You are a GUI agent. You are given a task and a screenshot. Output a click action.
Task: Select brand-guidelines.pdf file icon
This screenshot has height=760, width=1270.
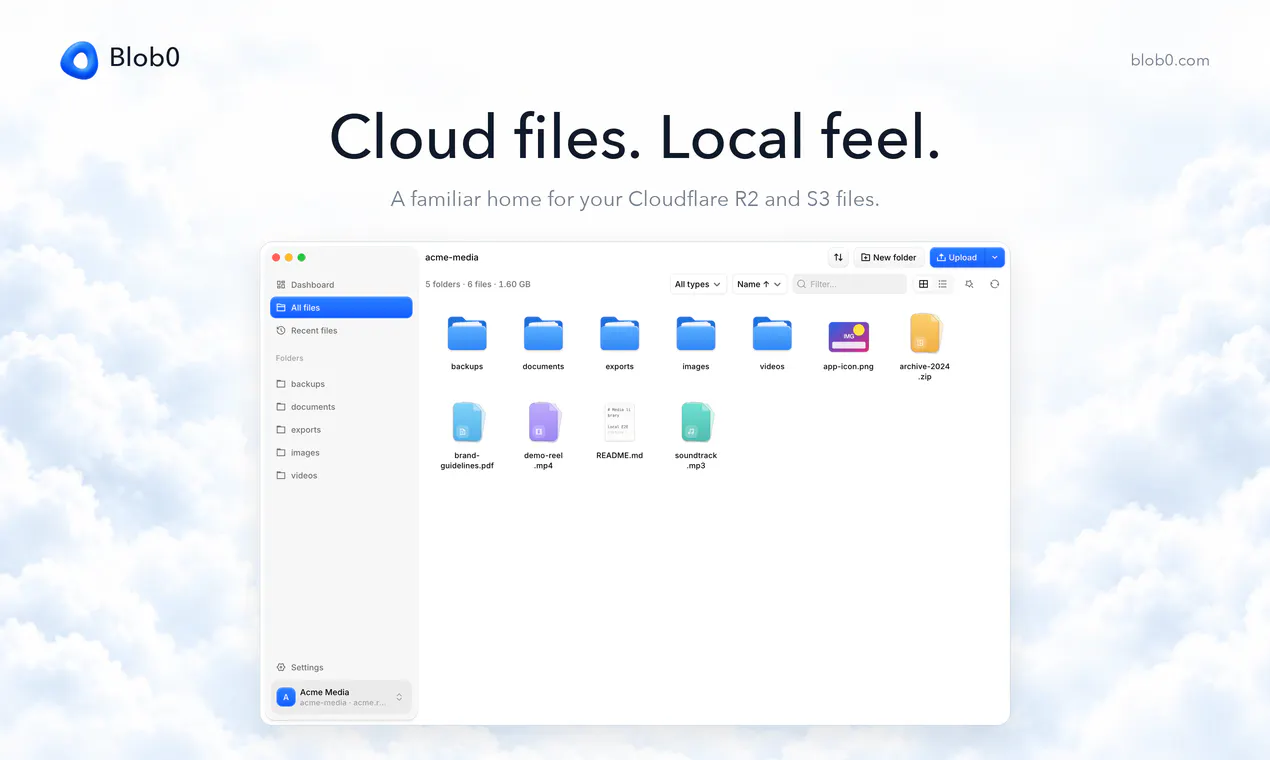click(x=467, y=422)
